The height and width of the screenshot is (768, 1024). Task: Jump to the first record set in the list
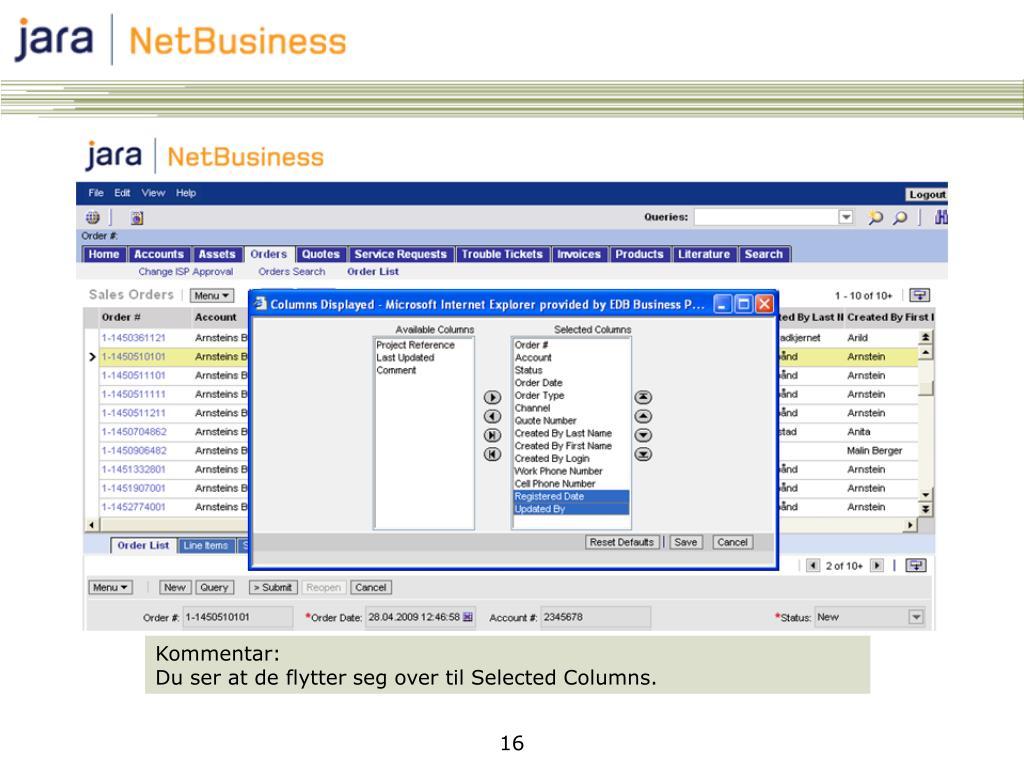tap(925, 338)
